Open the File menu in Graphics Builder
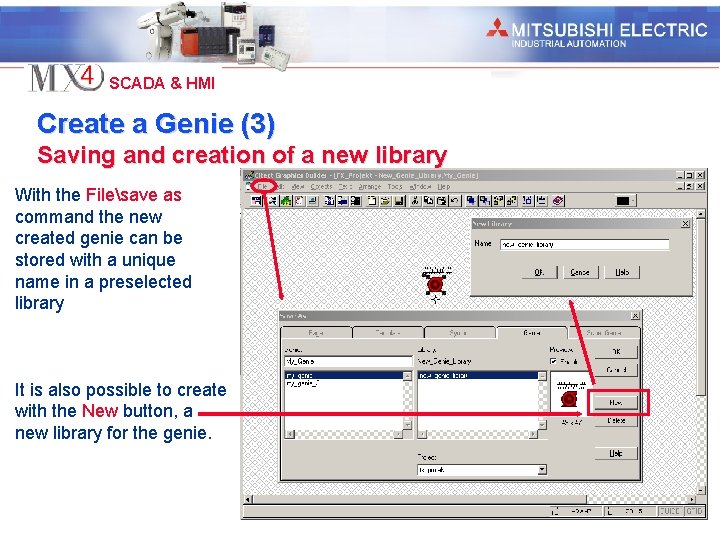Viewport: 720px width, 540px height. coord(263,186)
